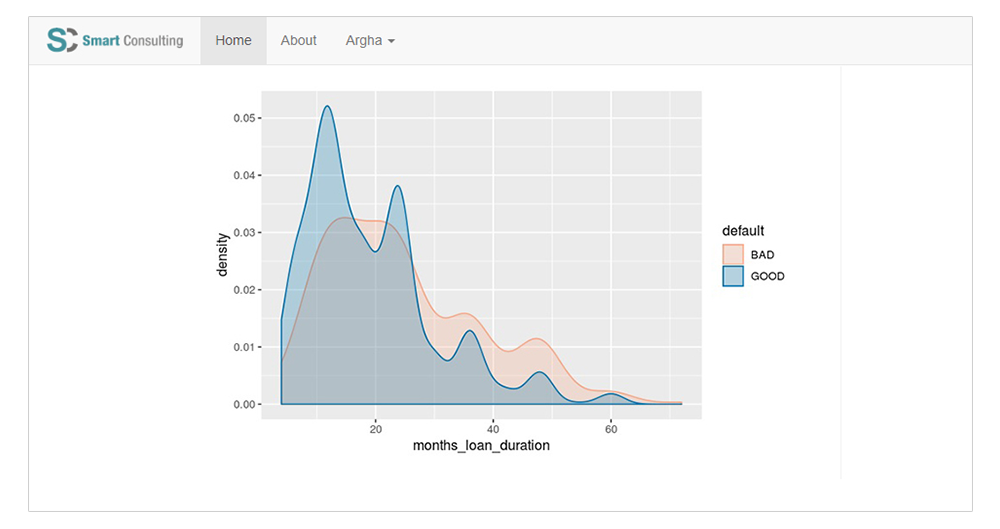Screen dimensions: 1000x529
Task: Click the 0.03 y-axis tick label
Action: click(244, 232)
